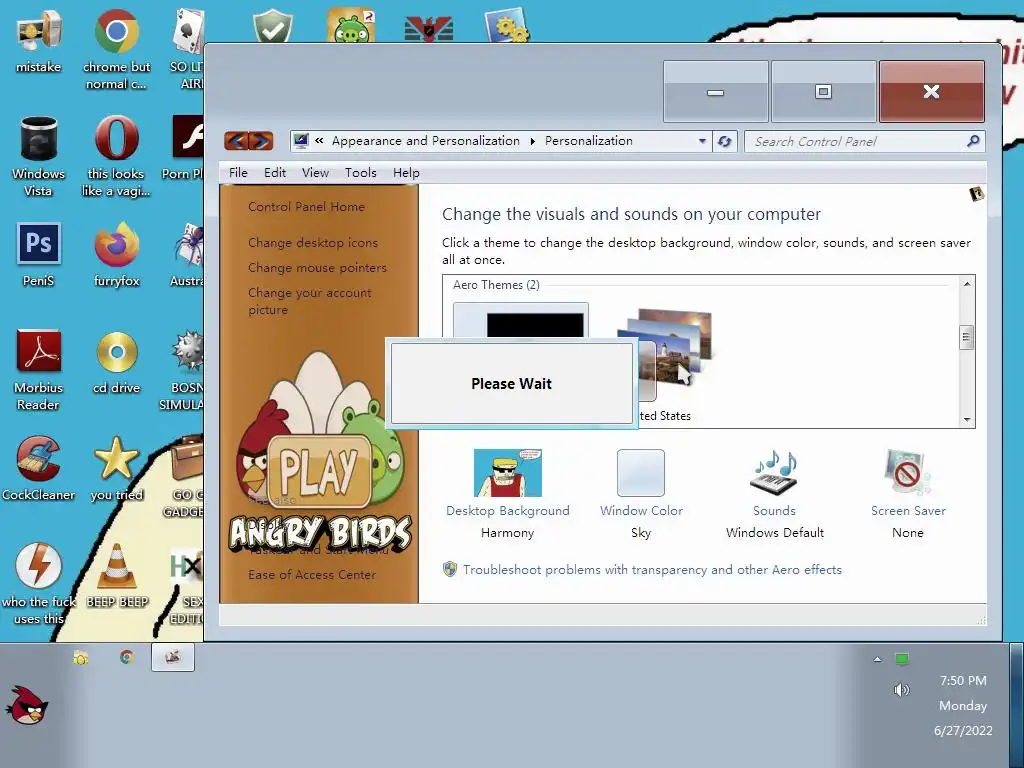Open Window Color Sky swatch
The width and height of the screenshot is (1024, 768).
tap(641, 494)
